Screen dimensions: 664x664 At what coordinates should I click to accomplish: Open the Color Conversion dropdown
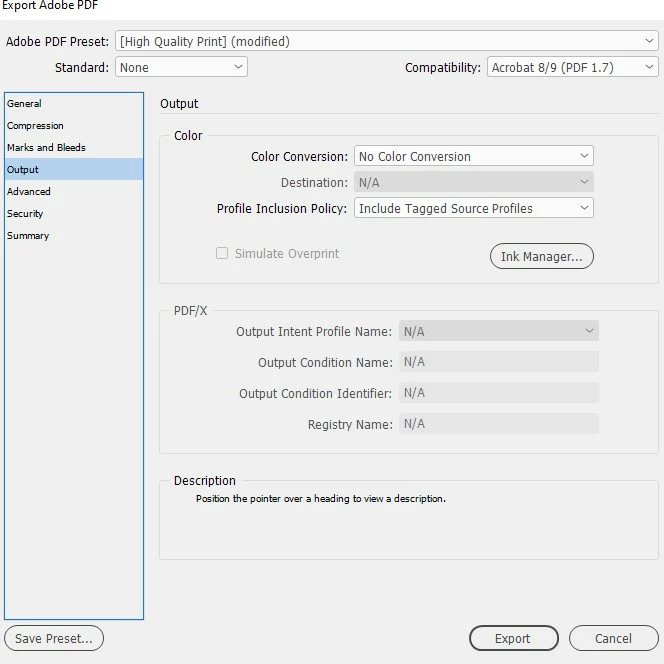(473, 156)
